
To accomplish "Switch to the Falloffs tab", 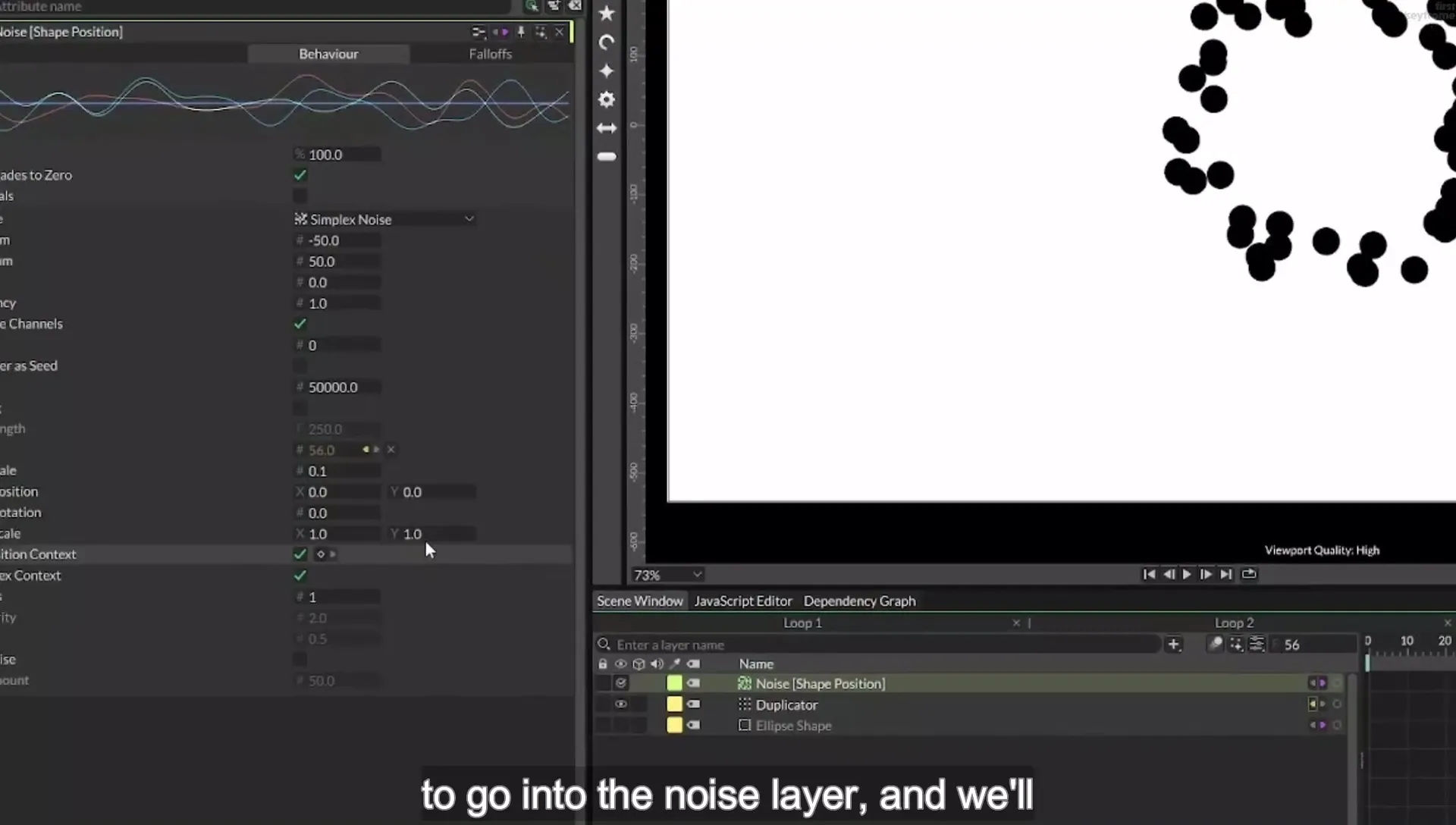I will click(490, 54).
